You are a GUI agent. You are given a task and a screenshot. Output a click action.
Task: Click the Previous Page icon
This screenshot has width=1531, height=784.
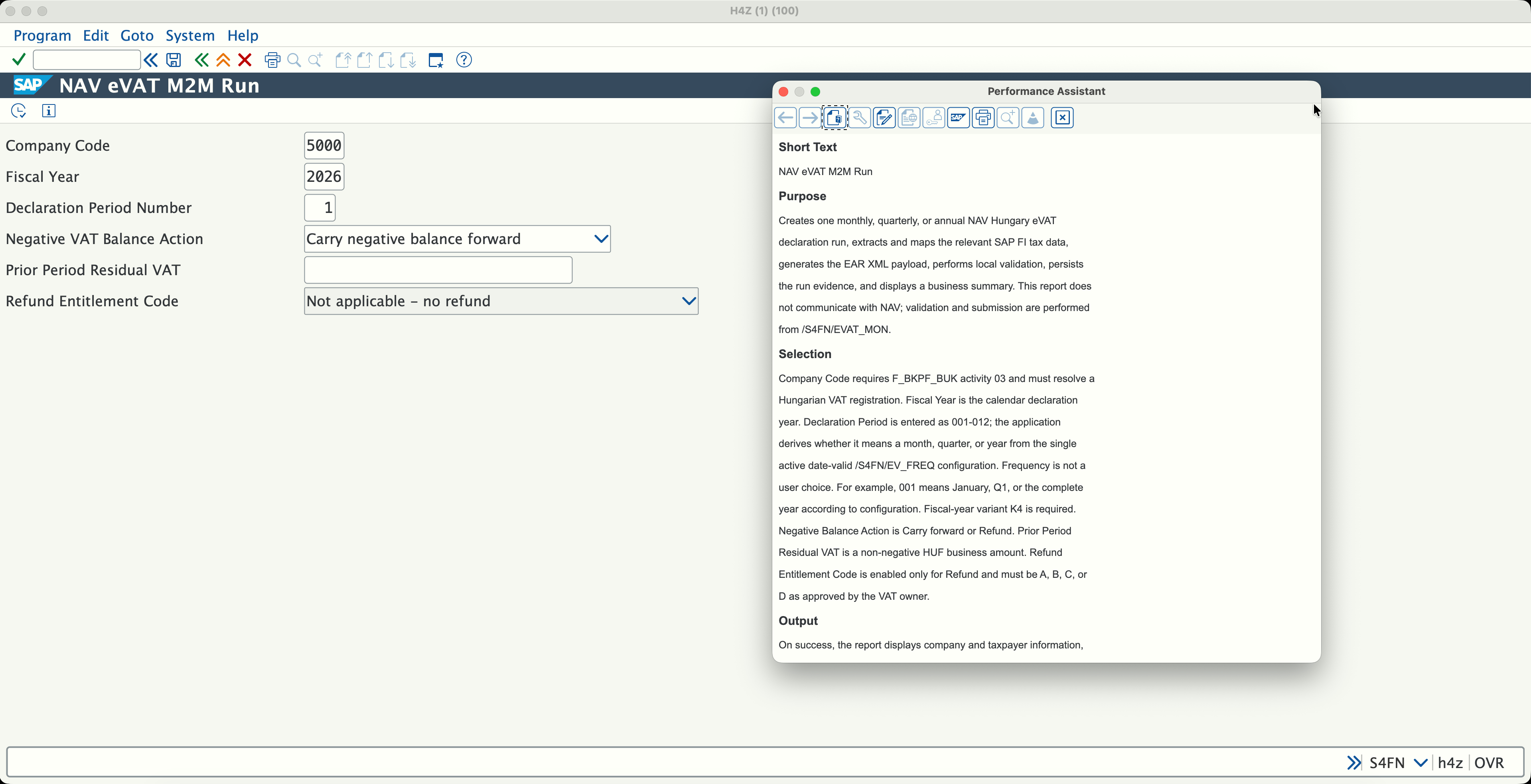click(x=365, y=59)
